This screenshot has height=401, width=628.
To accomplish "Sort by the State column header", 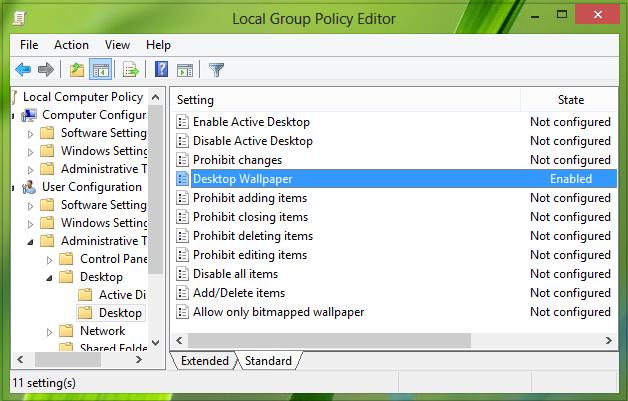I will click(570, 100).
